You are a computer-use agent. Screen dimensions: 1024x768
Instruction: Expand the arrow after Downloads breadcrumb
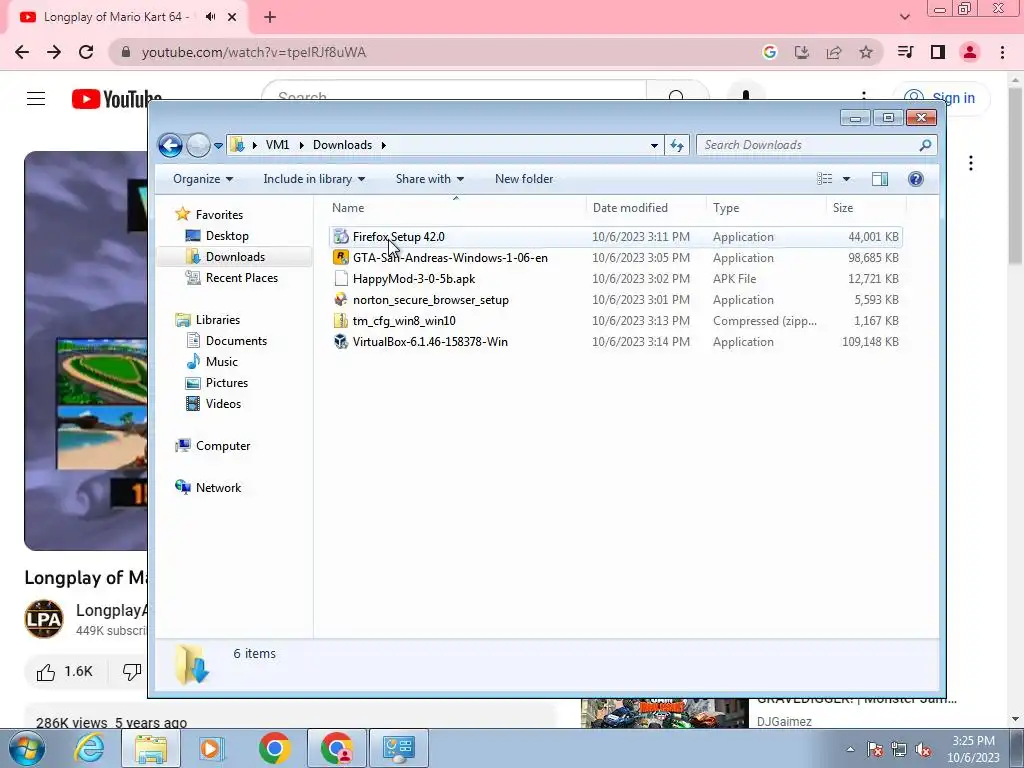pyautogui.click(x=384, y=145)
